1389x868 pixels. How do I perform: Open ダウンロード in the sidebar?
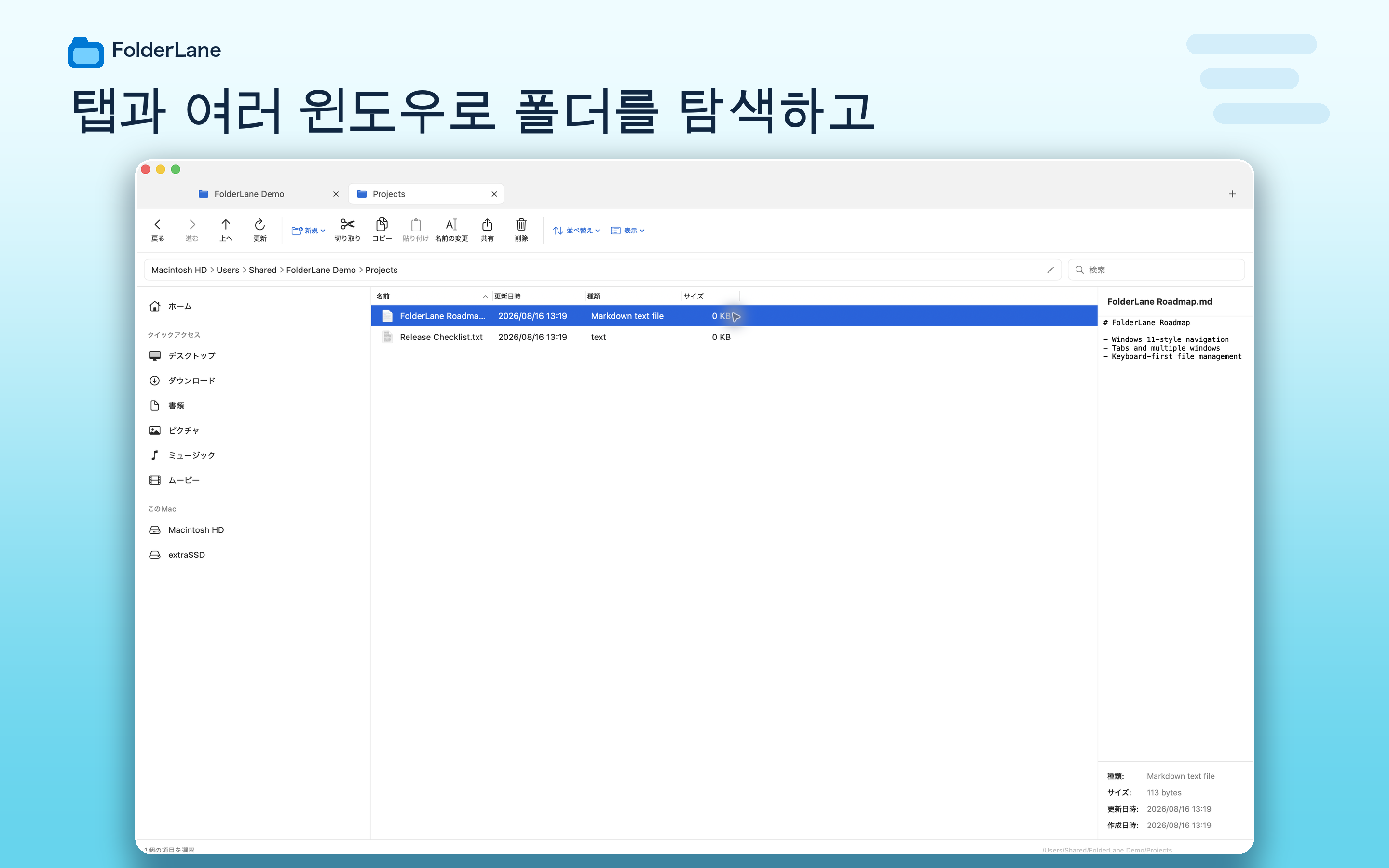point(253,380)
